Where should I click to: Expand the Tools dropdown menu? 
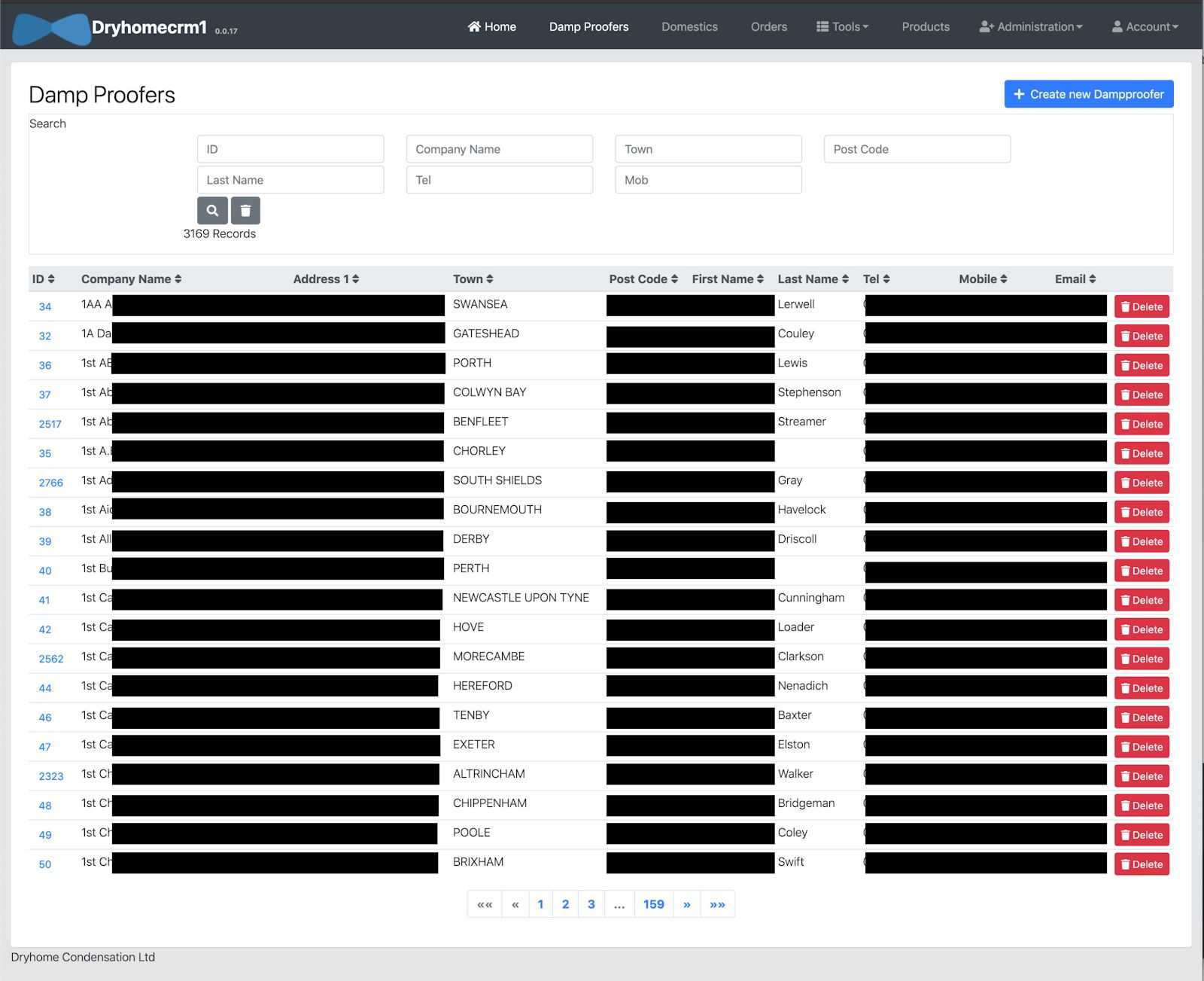tap(843, 27)
